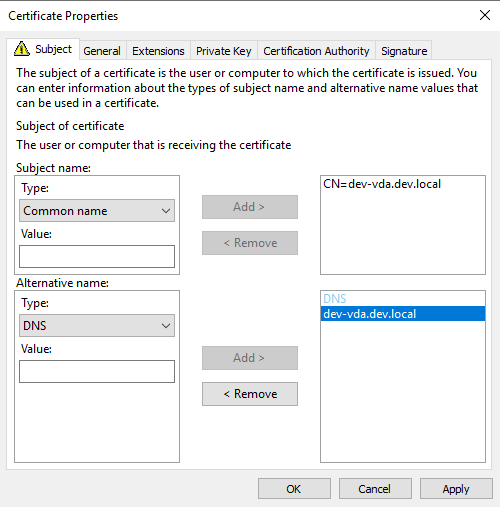Open the Extensions tab
Screen dimensions: 500x507
pyautogui.click(x=158, y=51)
